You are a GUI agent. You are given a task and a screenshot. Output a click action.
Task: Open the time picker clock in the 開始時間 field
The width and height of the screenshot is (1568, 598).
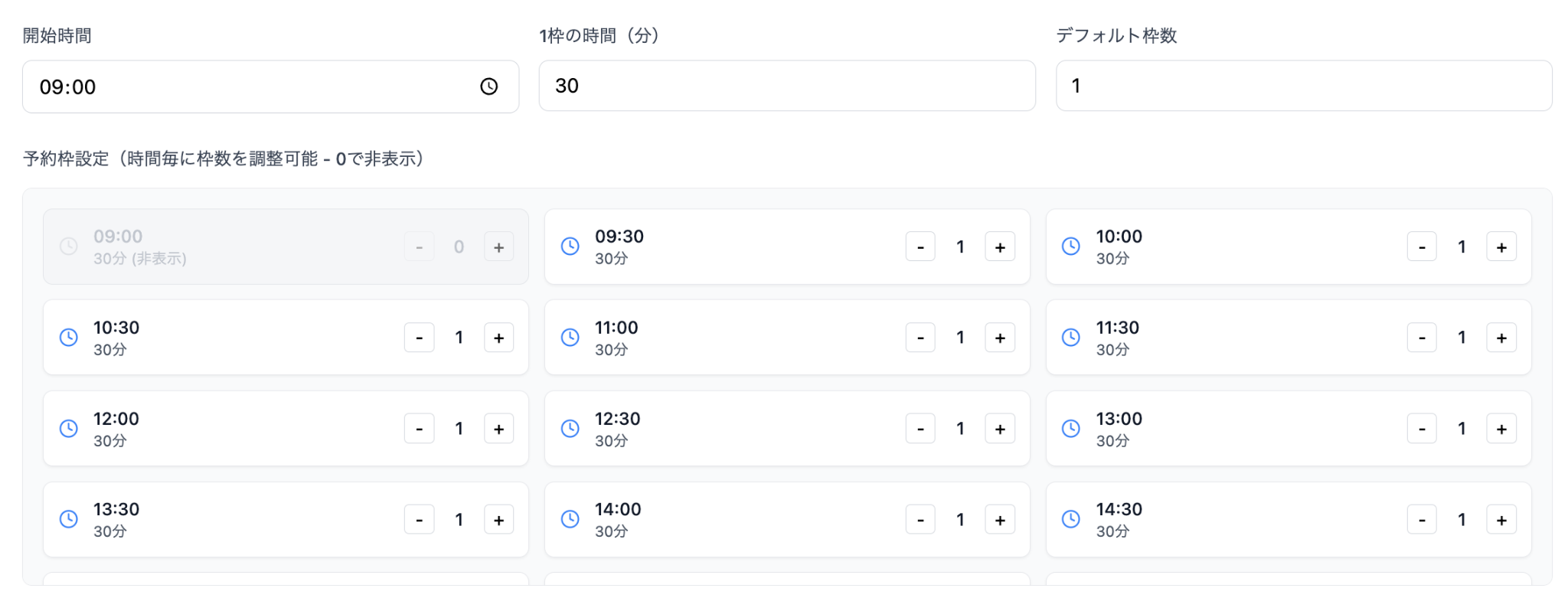point(488,87)
